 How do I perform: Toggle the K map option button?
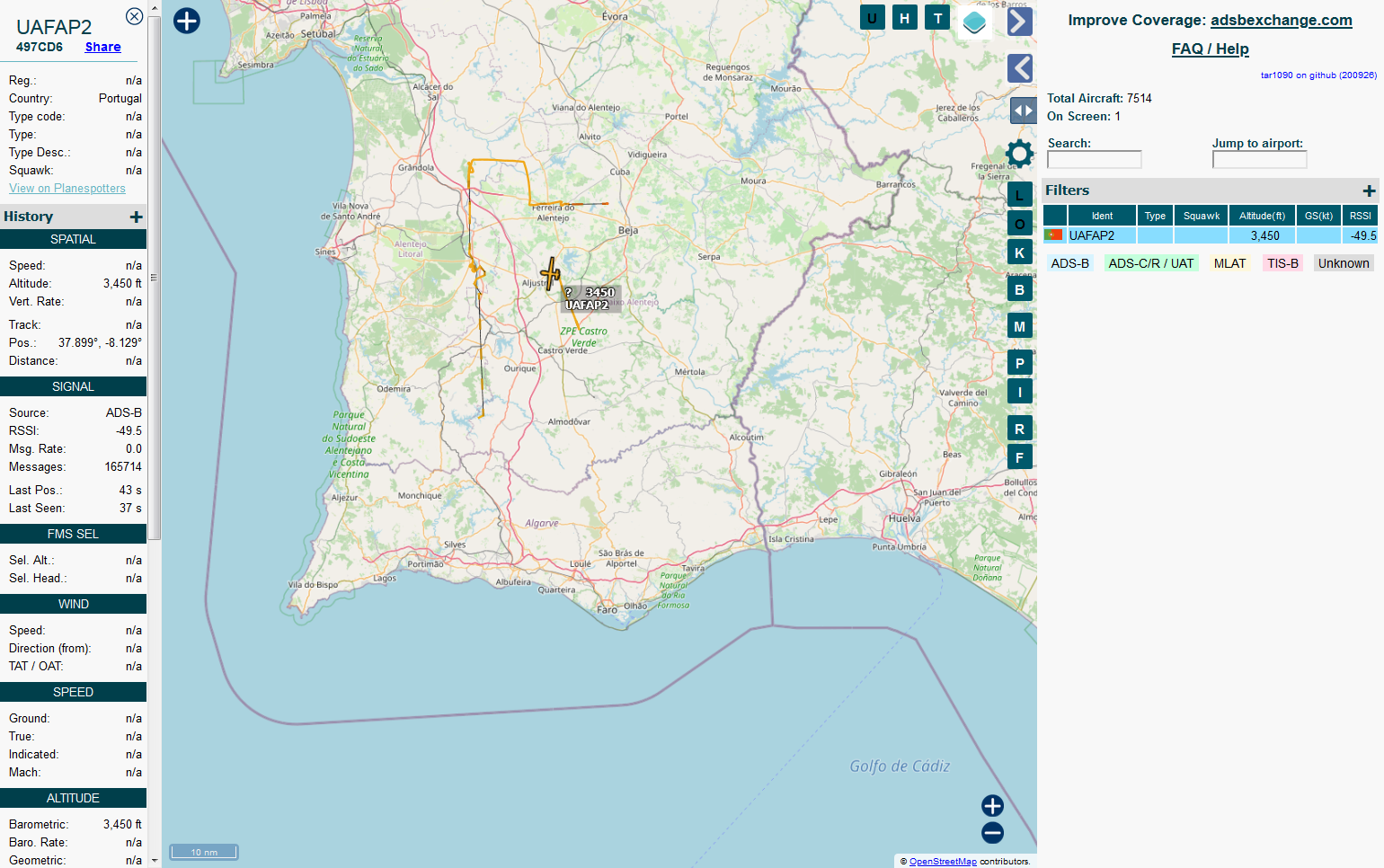(1019, 253)
